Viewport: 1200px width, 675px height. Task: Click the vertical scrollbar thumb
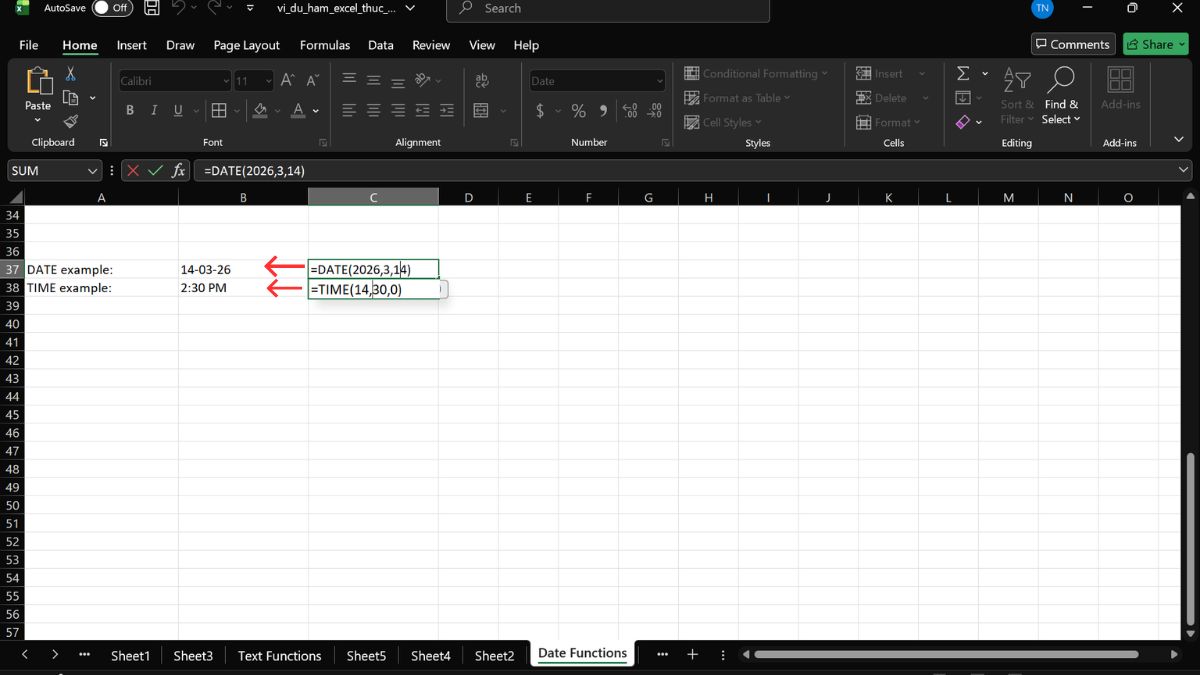point(1189,540)
